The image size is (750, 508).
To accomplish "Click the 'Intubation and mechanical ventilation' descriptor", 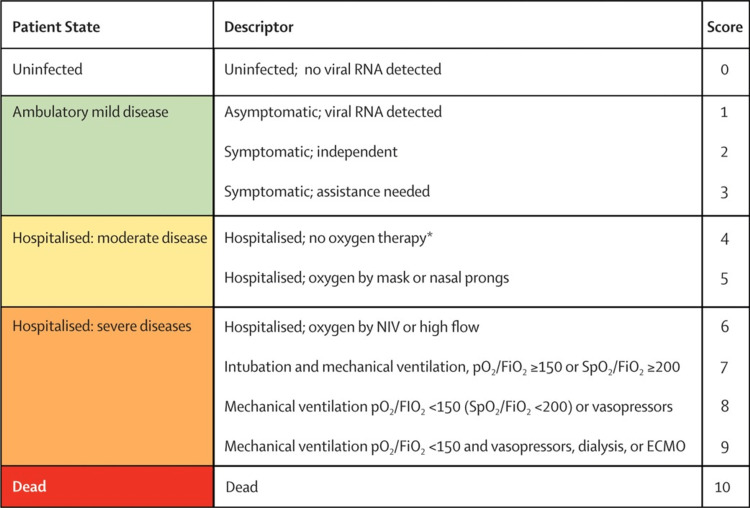I will (452, 367).
